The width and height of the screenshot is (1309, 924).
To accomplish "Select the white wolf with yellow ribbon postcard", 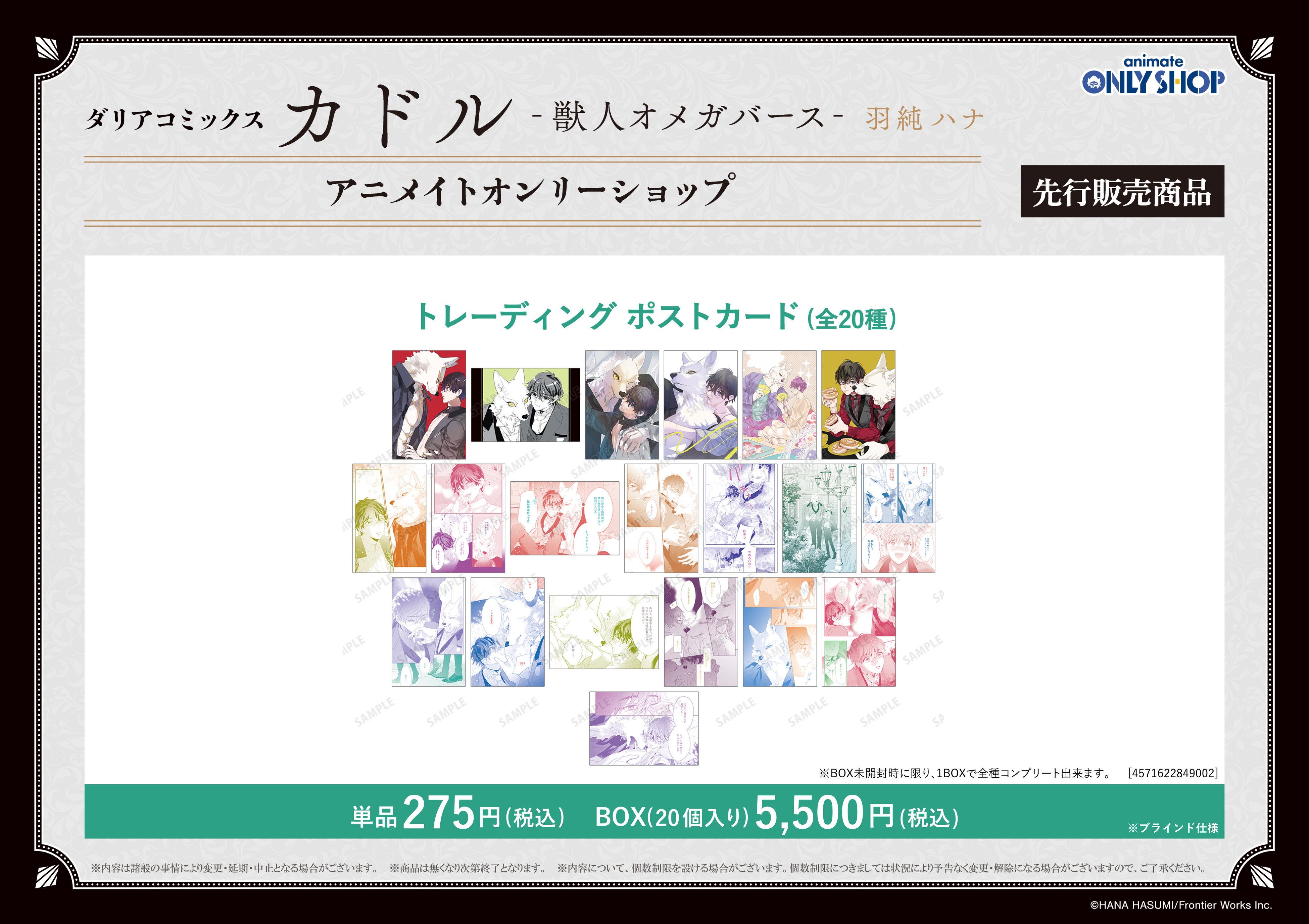I will point(700,405).
